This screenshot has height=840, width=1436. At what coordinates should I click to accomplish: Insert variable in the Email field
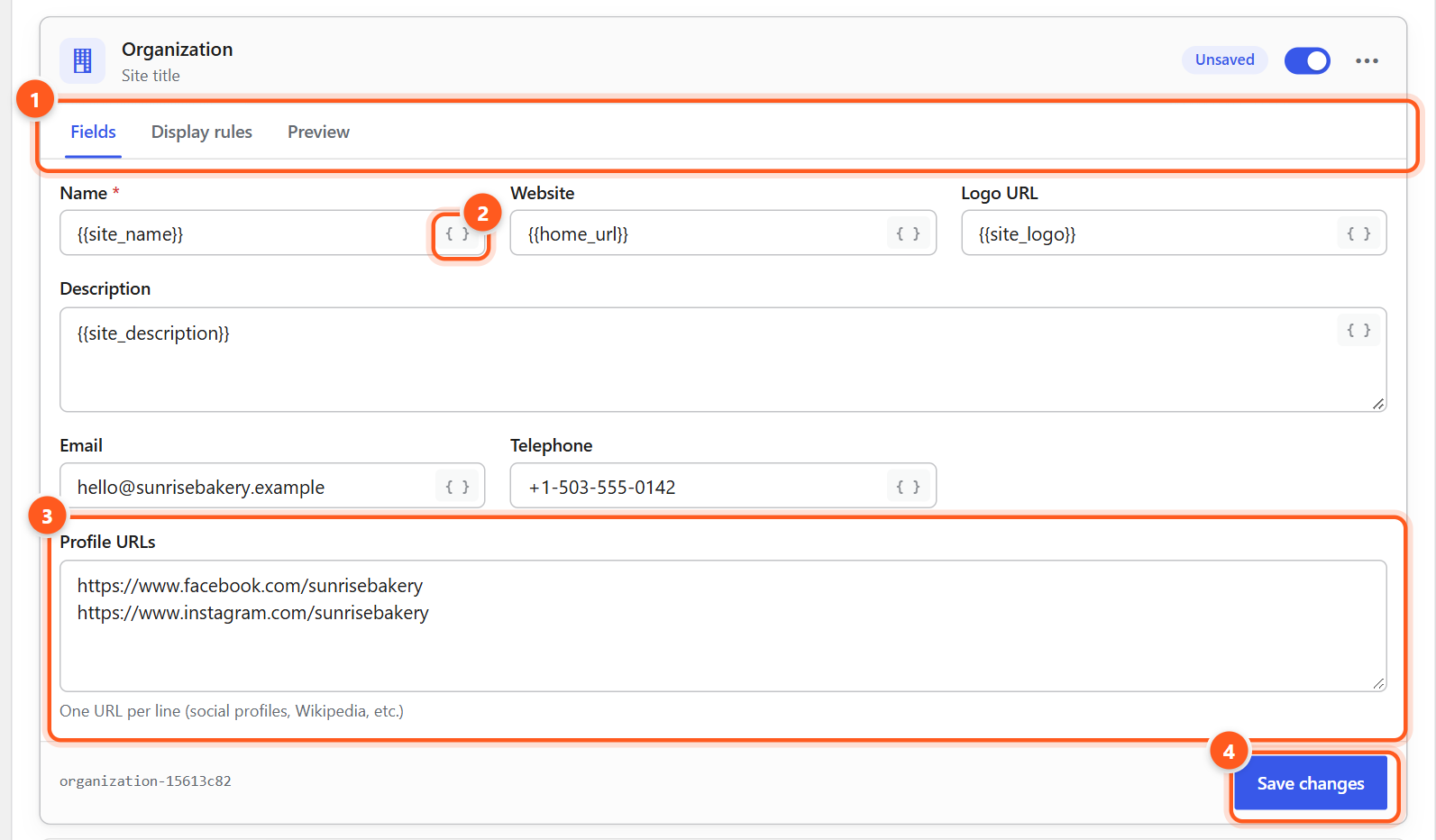pos(458,487)
